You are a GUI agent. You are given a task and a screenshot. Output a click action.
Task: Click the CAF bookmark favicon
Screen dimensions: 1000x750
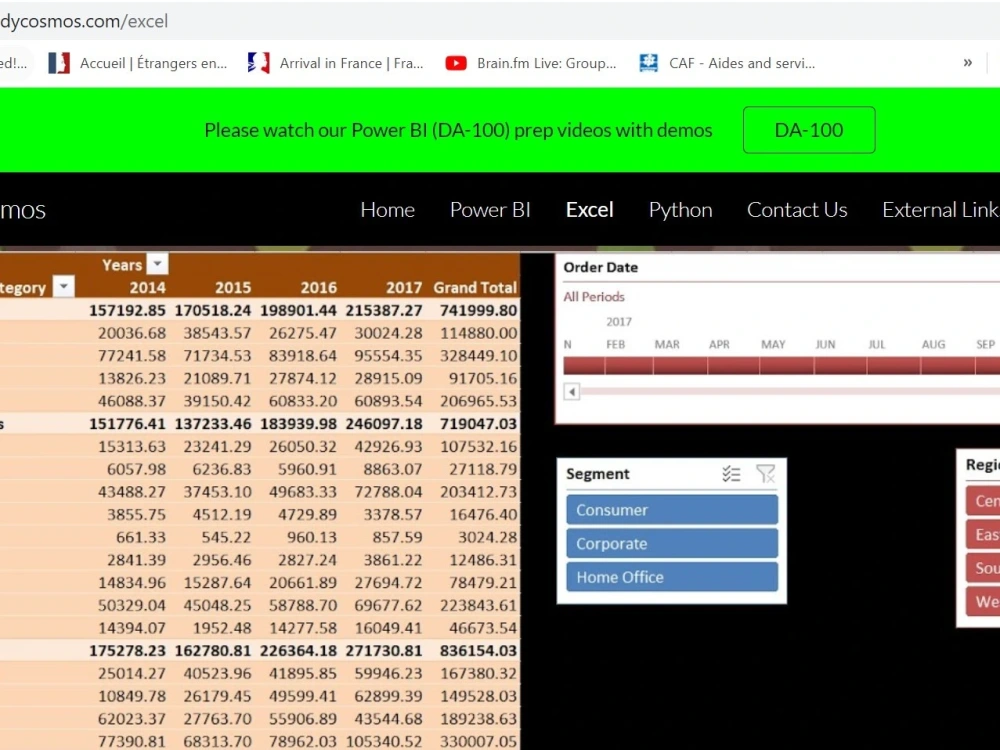coord(649,62)
